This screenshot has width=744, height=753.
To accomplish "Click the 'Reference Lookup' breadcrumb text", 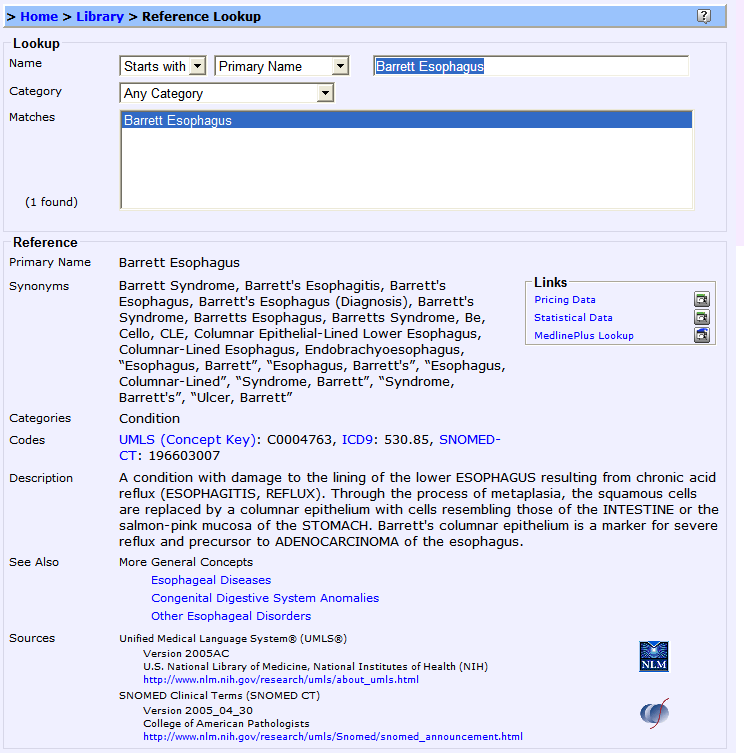I will 201,16.
